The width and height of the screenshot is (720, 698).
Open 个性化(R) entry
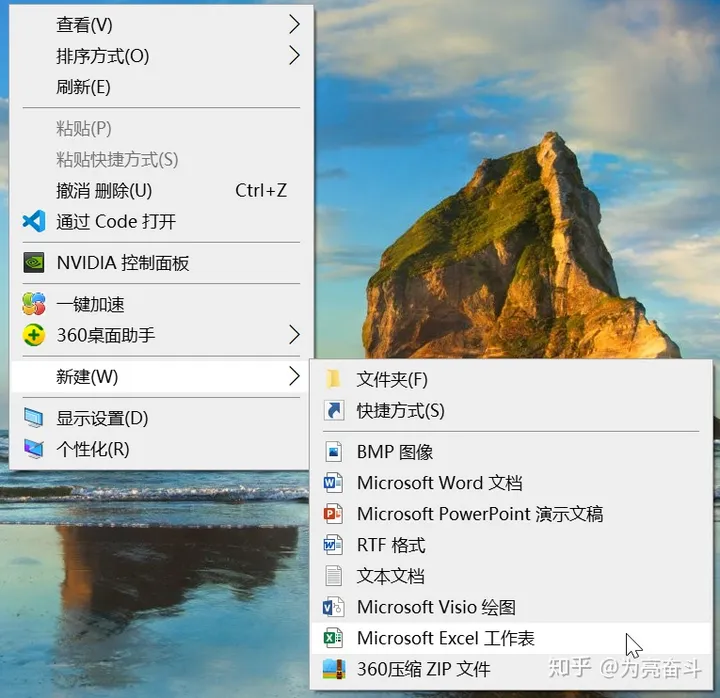click(161, 449)
